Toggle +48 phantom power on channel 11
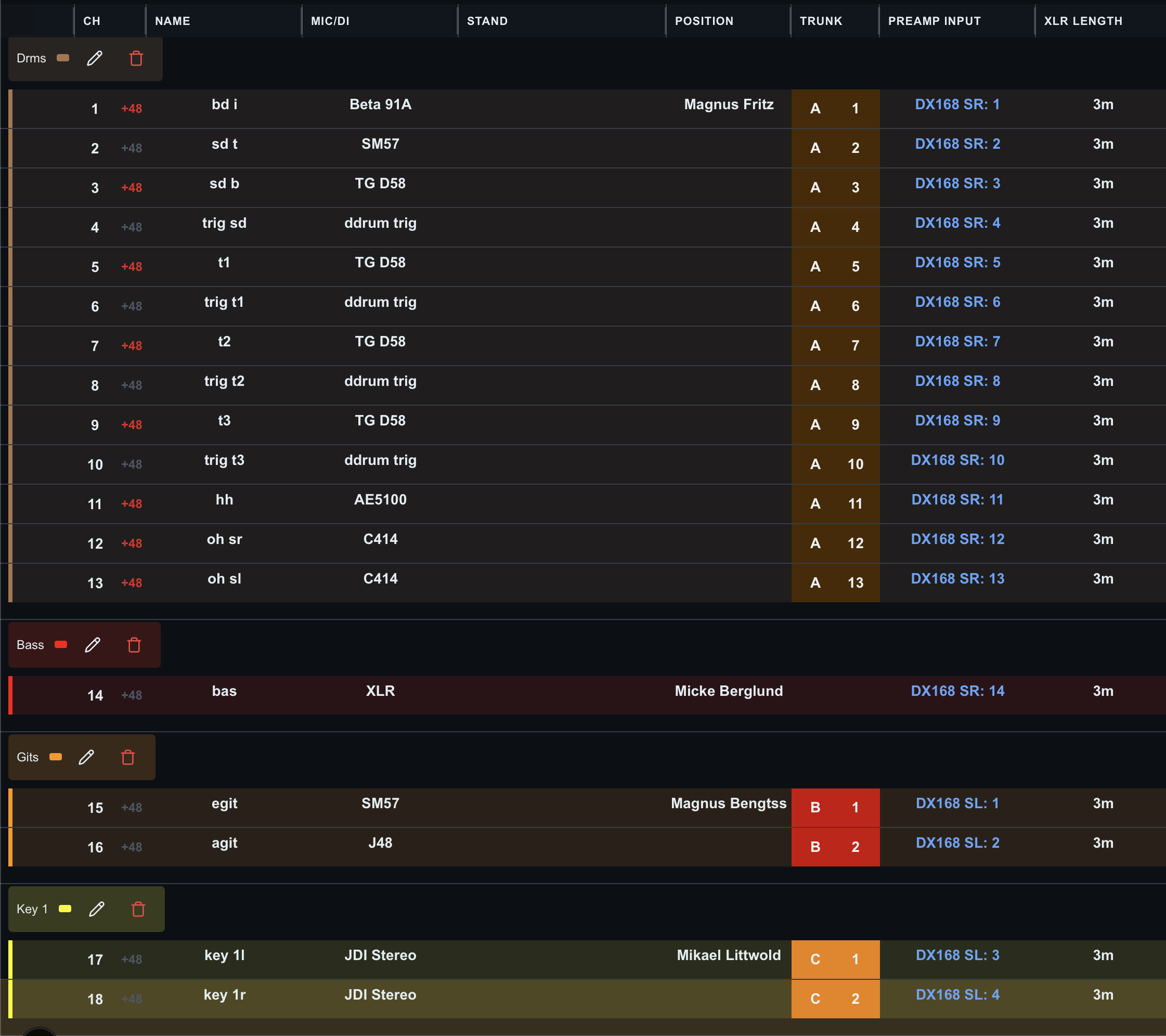This screenshot has height=1036, width=1166. 132,504
